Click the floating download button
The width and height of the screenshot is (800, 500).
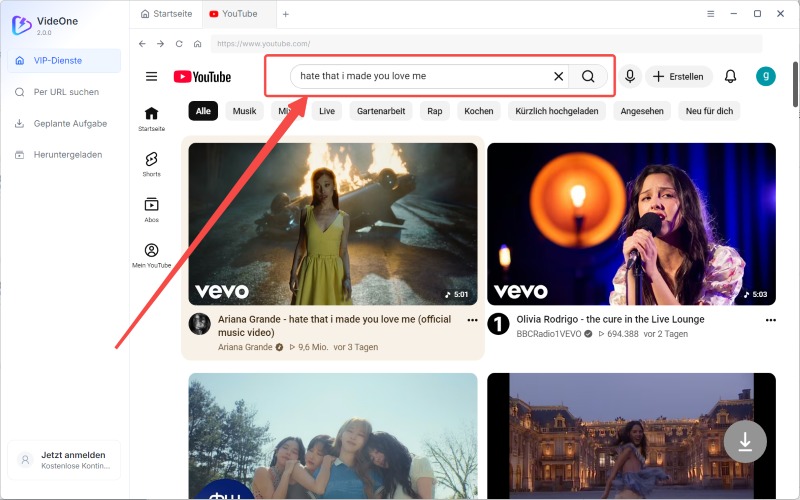(x=745, y=441)
